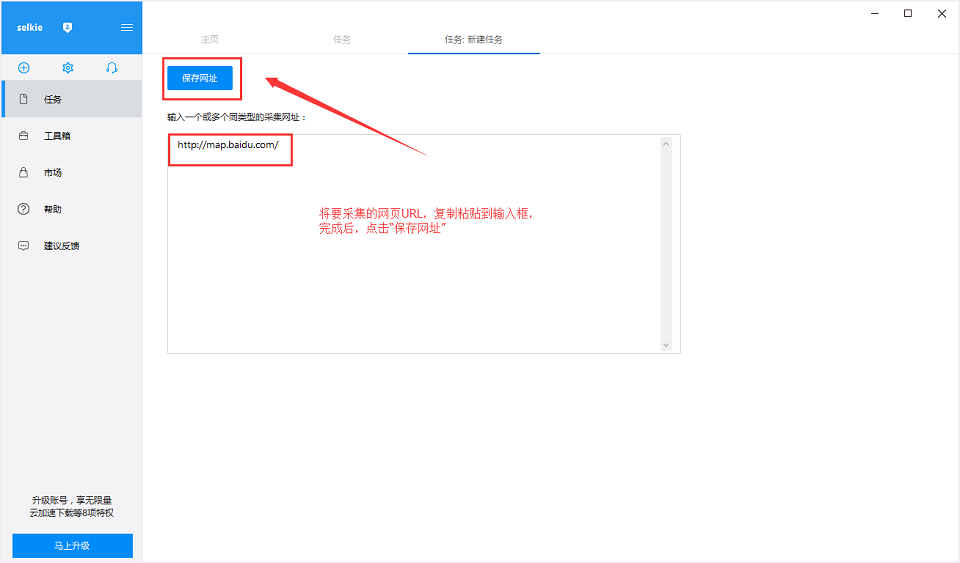This screenshot has height=563, width=960.
Task: Click the plus circle new task icon
Action: [x=24, y=68]
